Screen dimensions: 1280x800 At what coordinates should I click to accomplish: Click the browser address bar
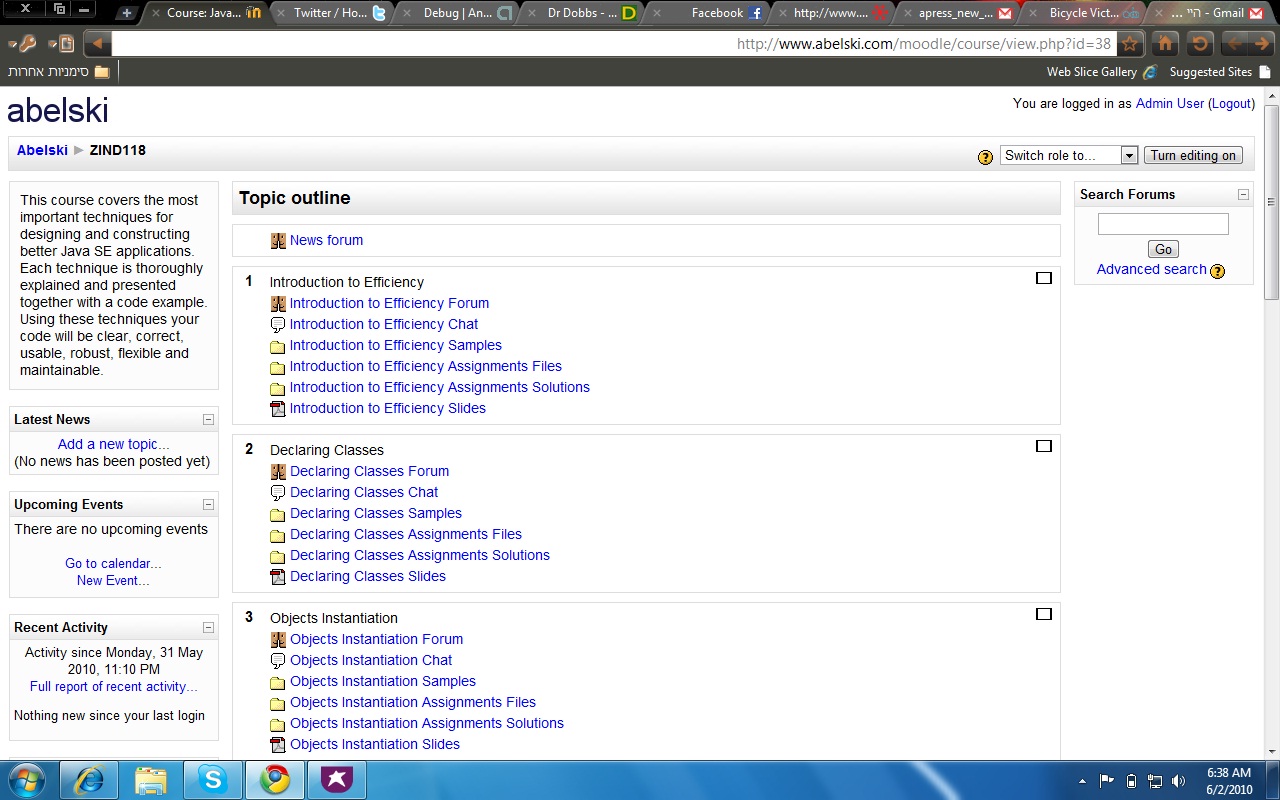[612, 43]
